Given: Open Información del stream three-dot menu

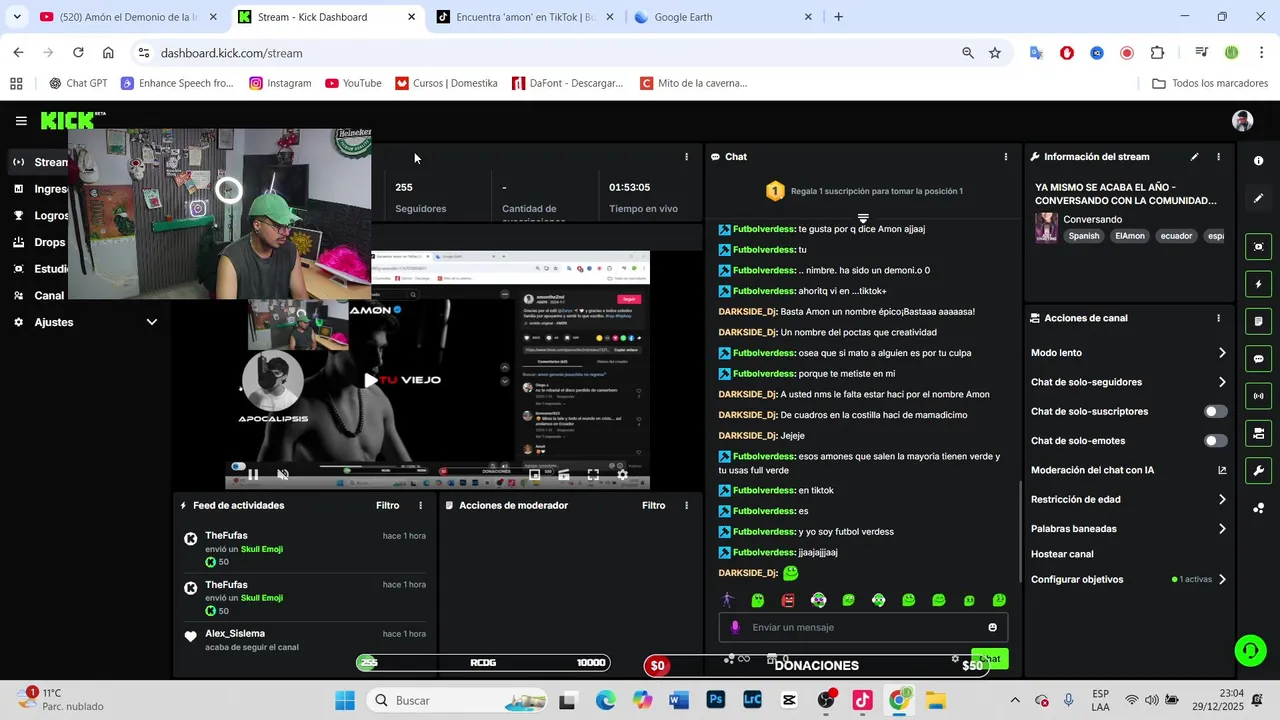Looking at the screenshot, I should click(1218, 157).
